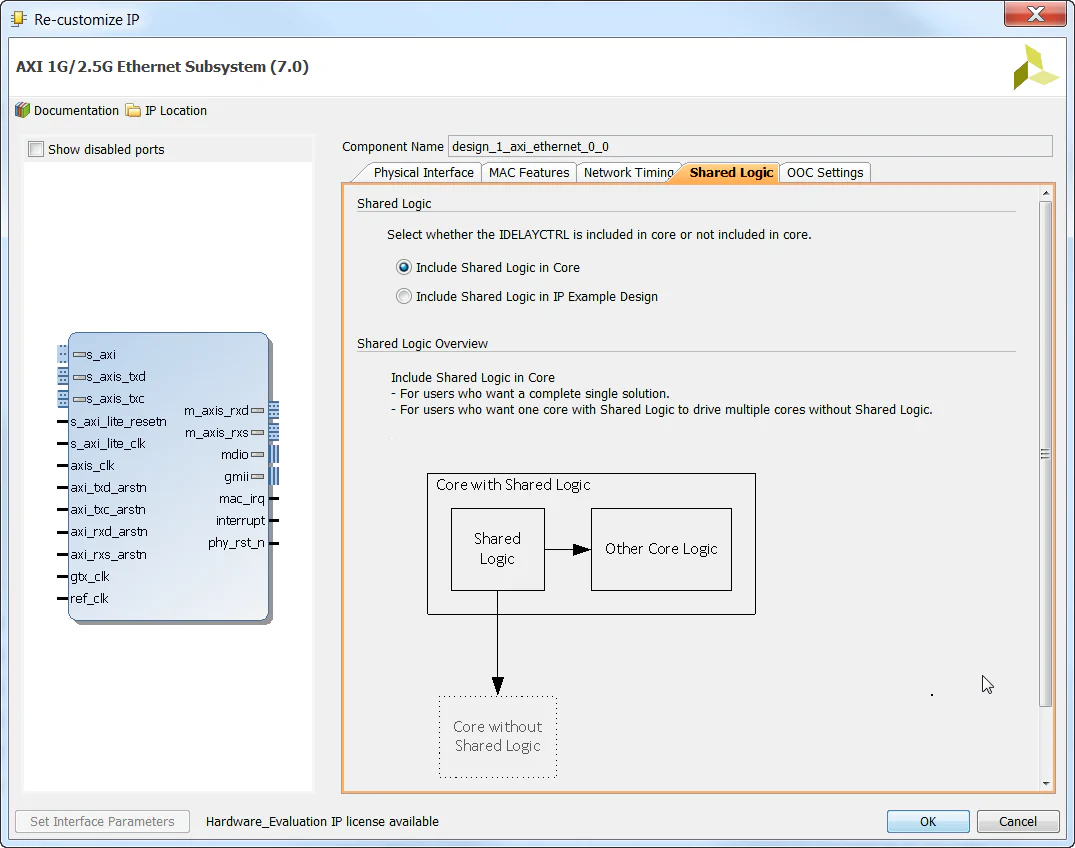The width and height of the screenshot is (1075, 848).
Task: Select the gtx_clk port on the block symbol
Action: [x=90, y=576]
